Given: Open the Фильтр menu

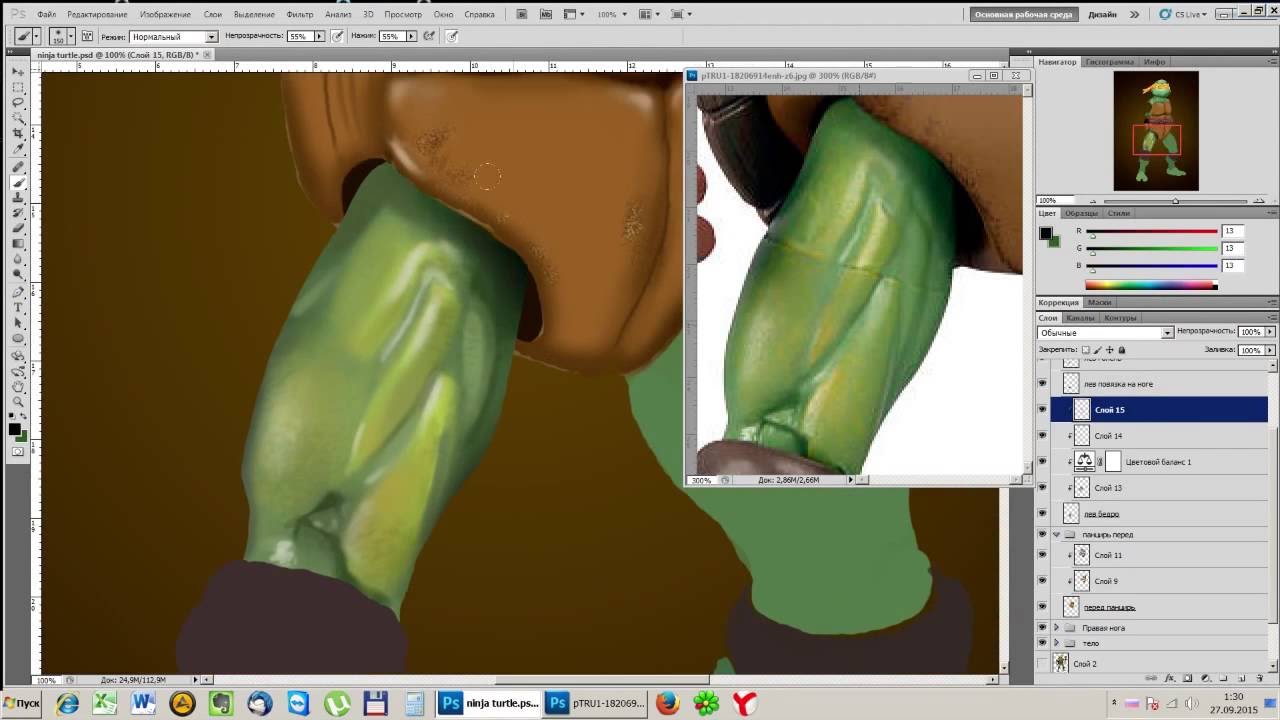Looking at the screenshot, I should 299,15.
